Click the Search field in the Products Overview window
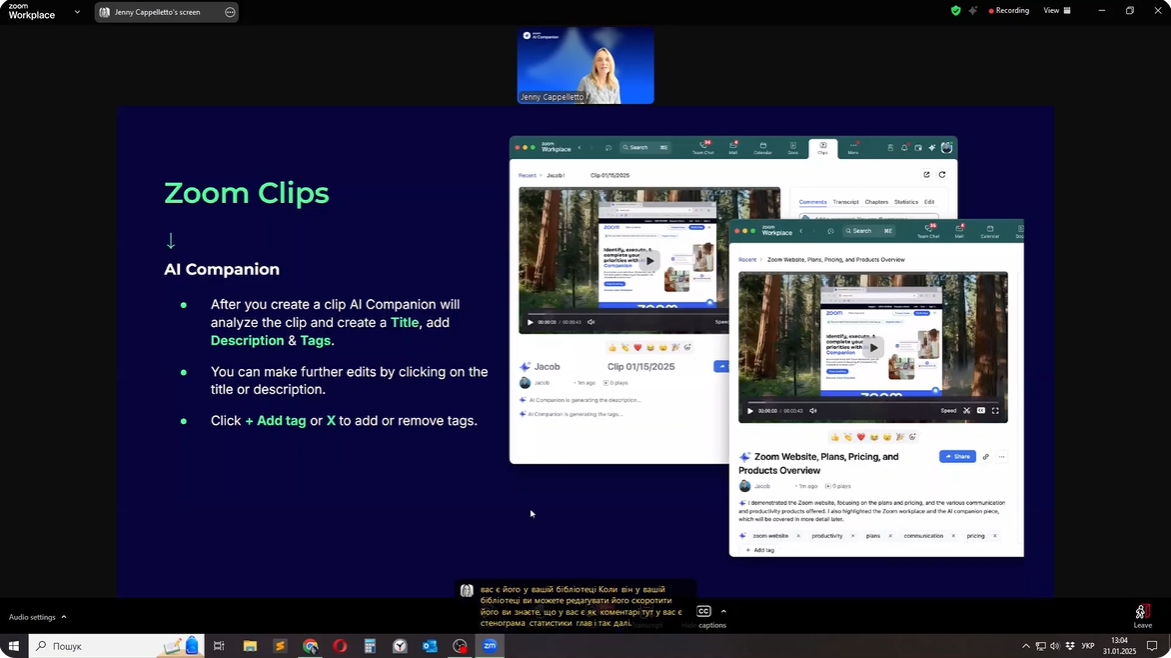1171x658 pixels. 869,232
